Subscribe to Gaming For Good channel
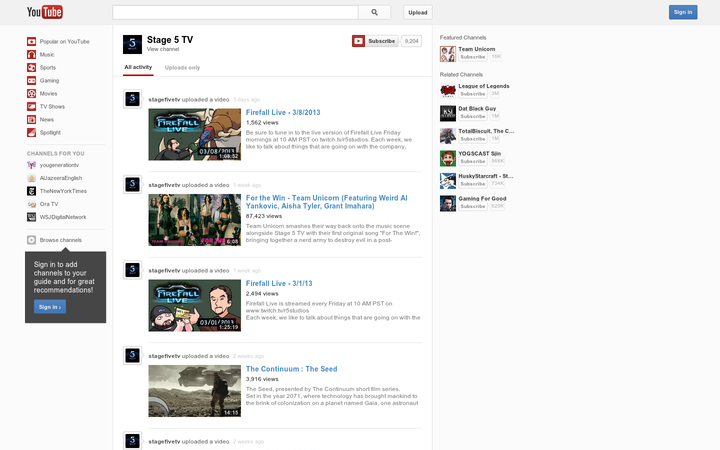The width and height of the screenshot is (720, 450). pos(472,206)
